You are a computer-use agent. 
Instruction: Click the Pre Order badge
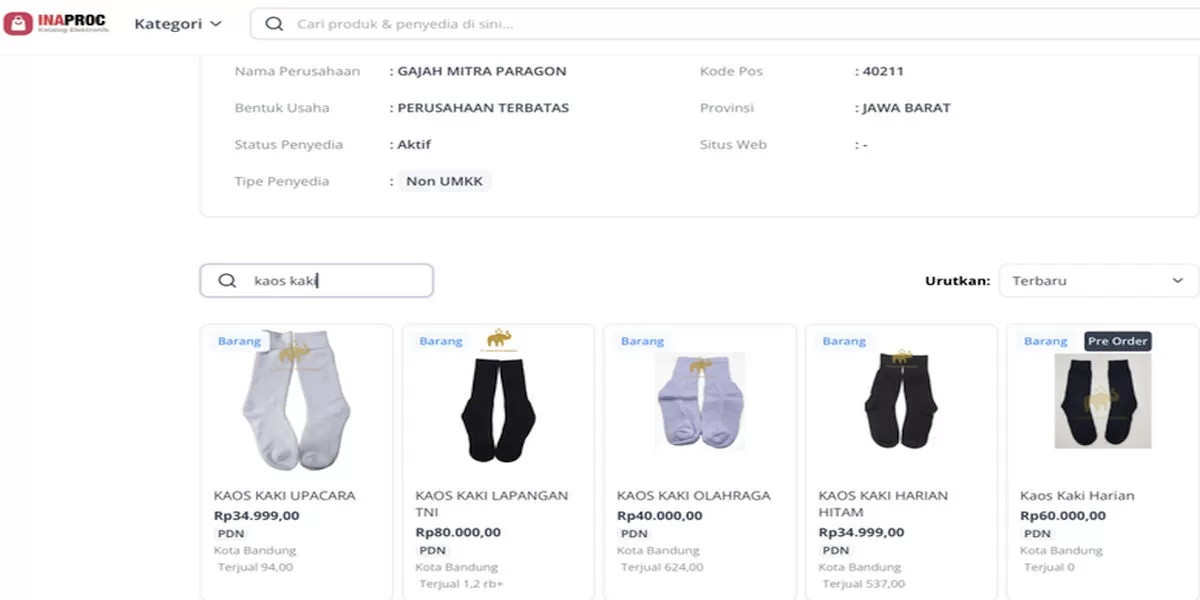tap(1118, 341)
